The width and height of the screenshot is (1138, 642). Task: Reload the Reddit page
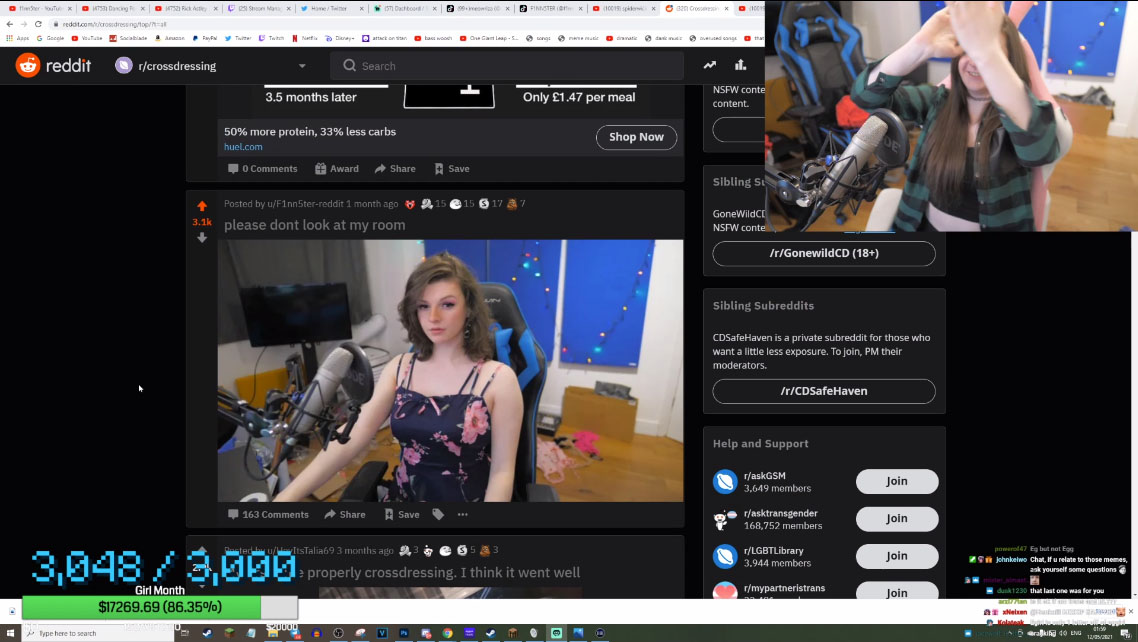pos(38,24)
